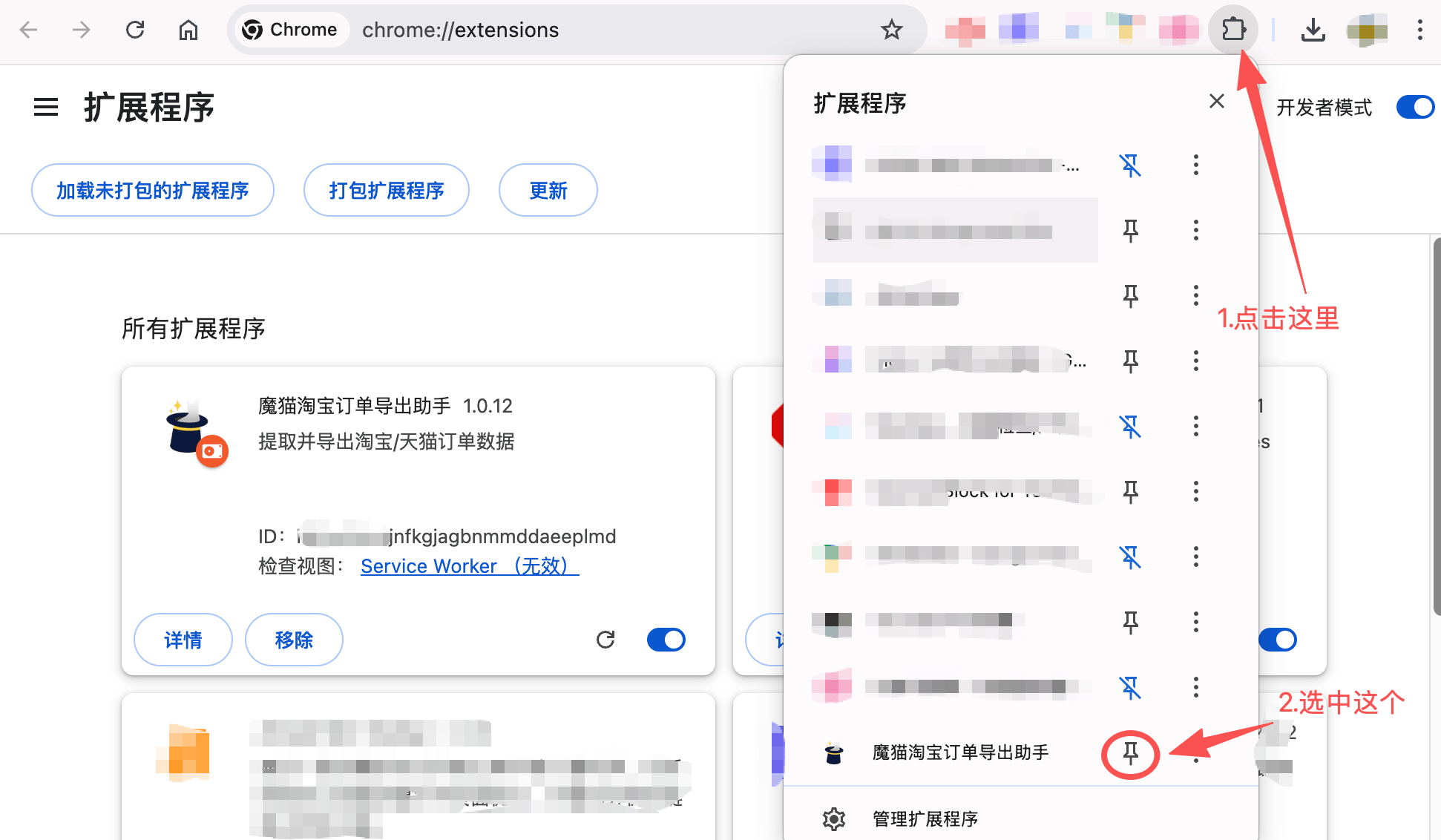Open more options for first popup extension
The width and height of the screenshot is (1441, 840).
click(x=1195, y=165)
